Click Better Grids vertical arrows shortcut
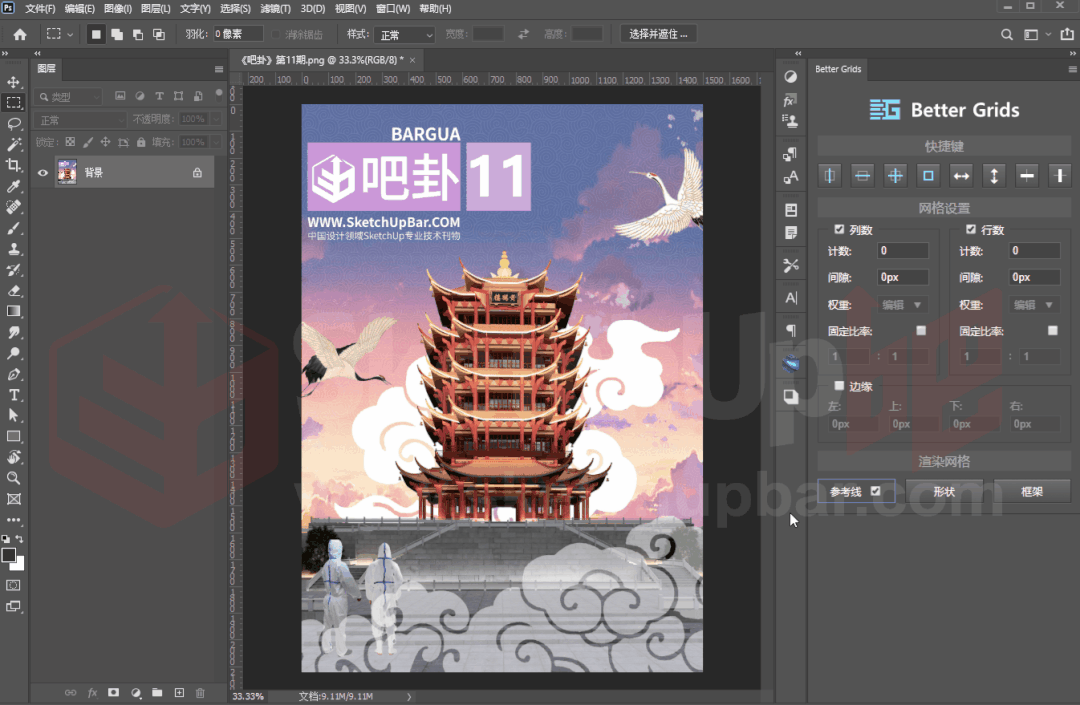1080x705 pixels. 994,176
